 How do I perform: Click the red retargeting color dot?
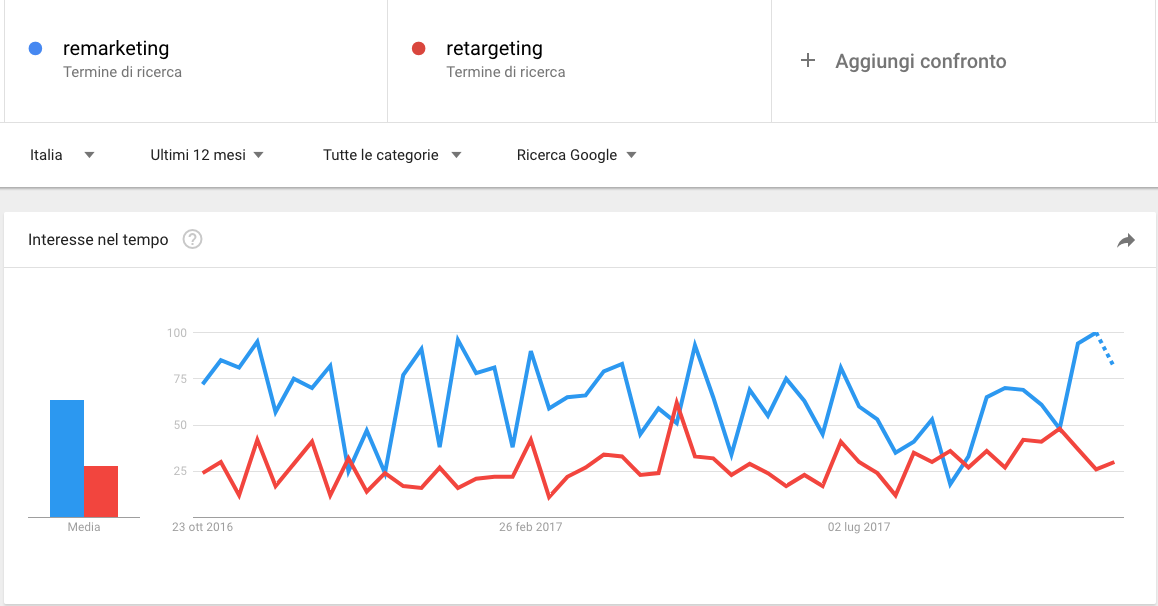(418, 49)
